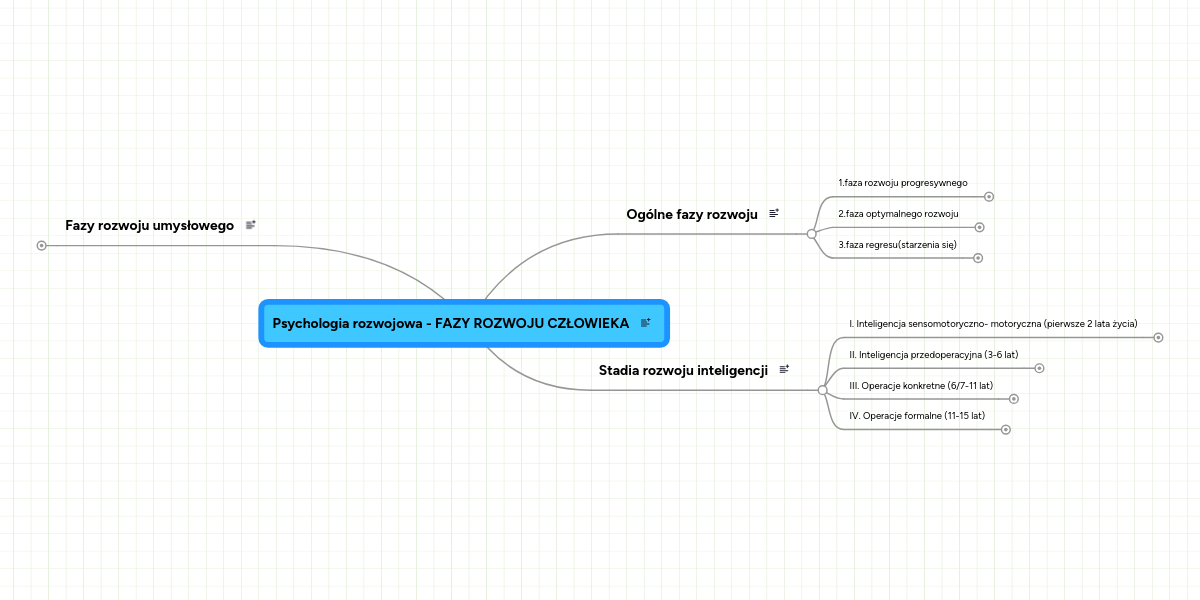Open notes icon beside Fazy rozwoju umysłowego
The width and height of the screenshot is (1200, 600).
pyautogui.click(x=250, y=226)
